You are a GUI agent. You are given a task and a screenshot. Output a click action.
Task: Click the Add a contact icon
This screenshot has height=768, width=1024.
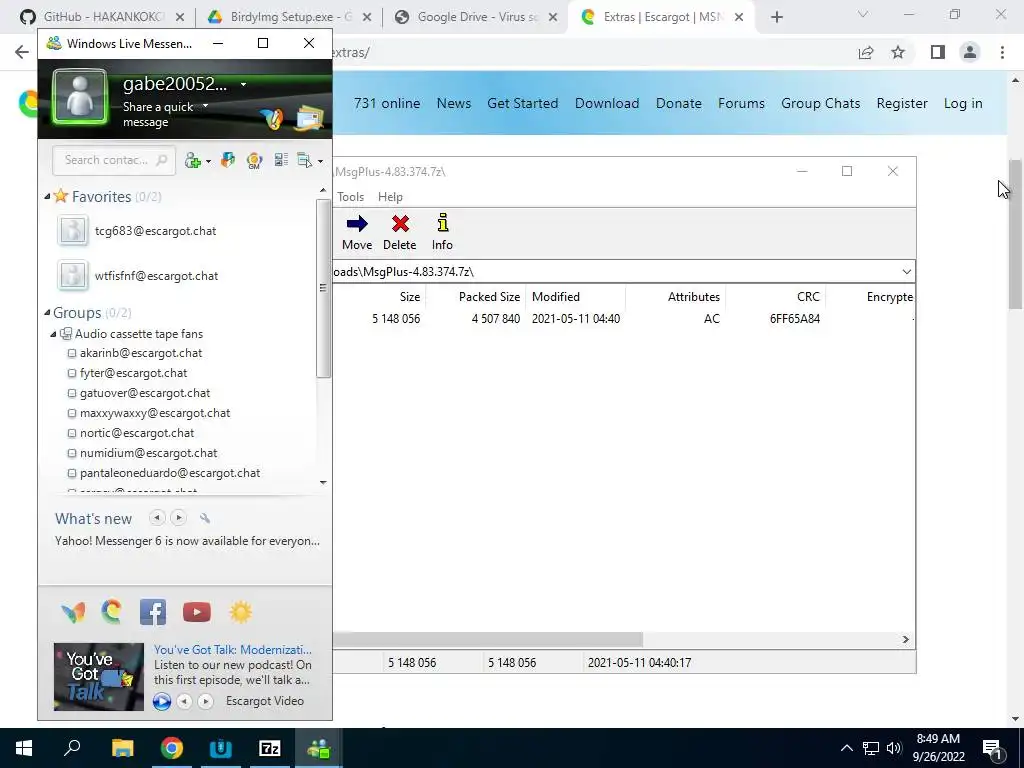click(x=193, y=161)
